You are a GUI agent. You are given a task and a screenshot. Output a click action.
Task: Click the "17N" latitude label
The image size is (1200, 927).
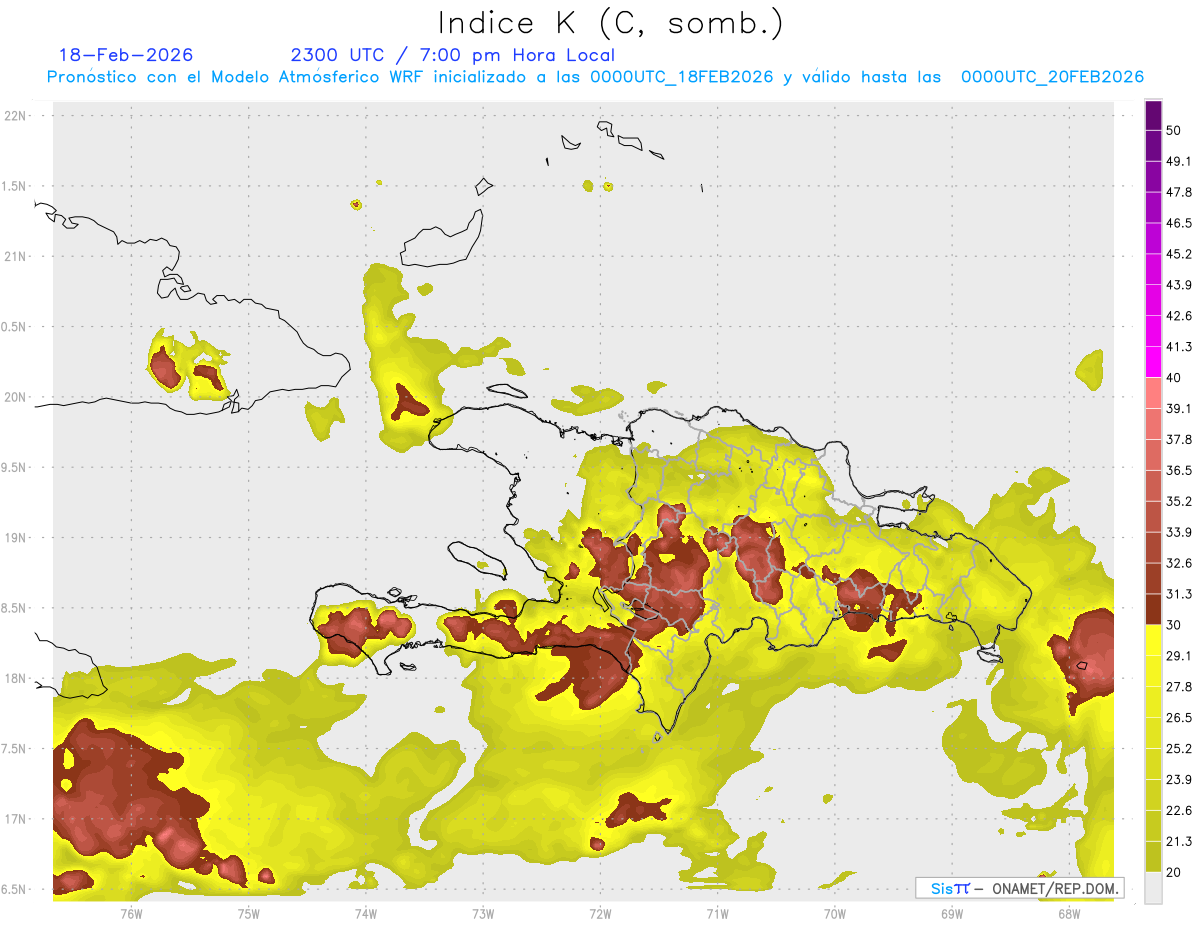17,819
